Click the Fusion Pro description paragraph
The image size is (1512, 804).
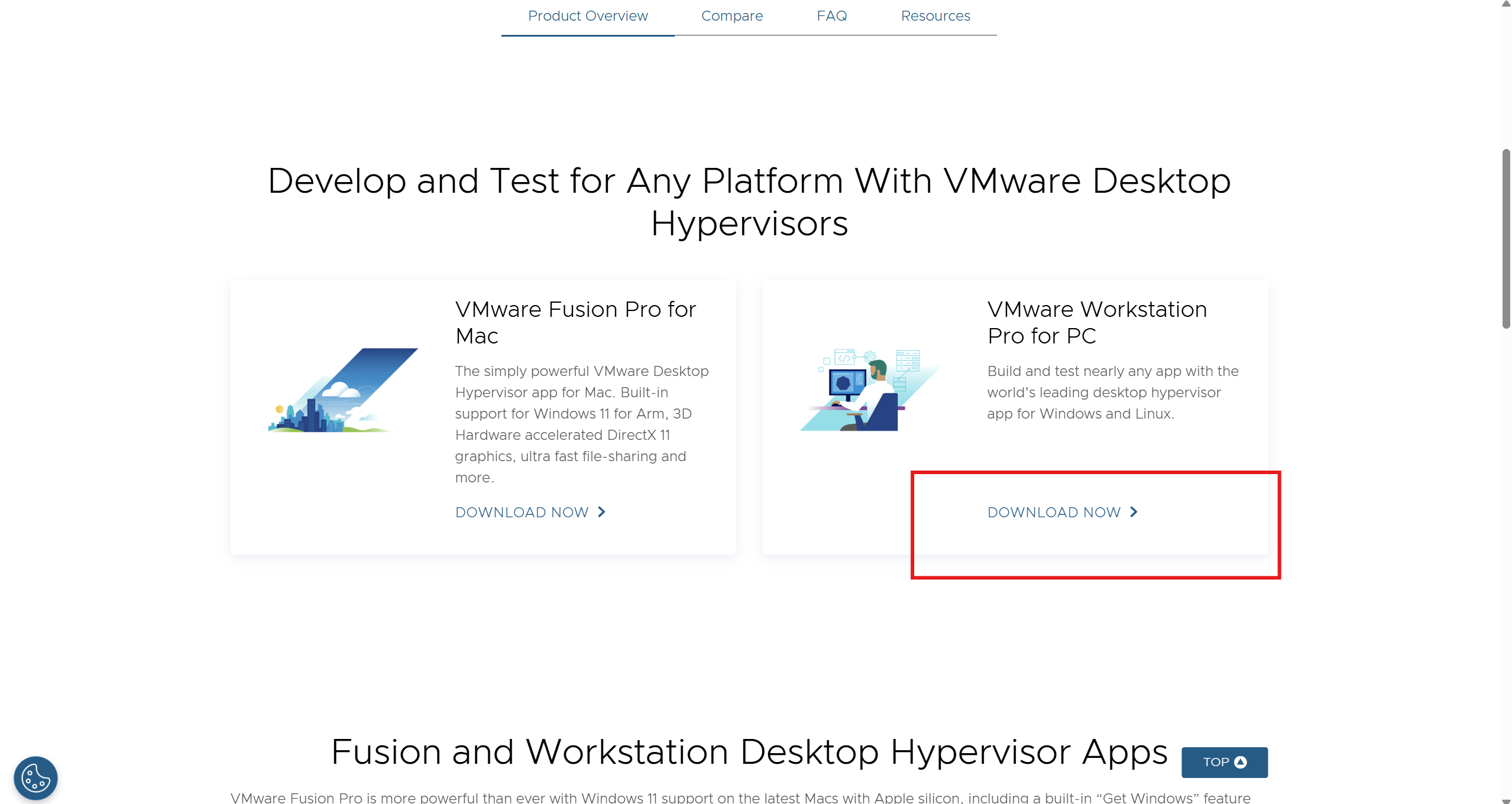click(x=582, y=424)
